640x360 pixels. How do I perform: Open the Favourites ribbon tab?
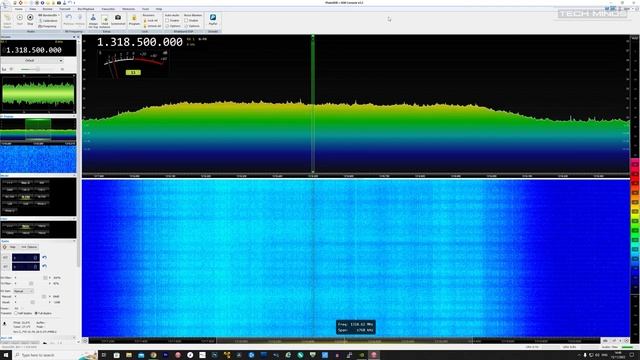[x=108, y=9]
